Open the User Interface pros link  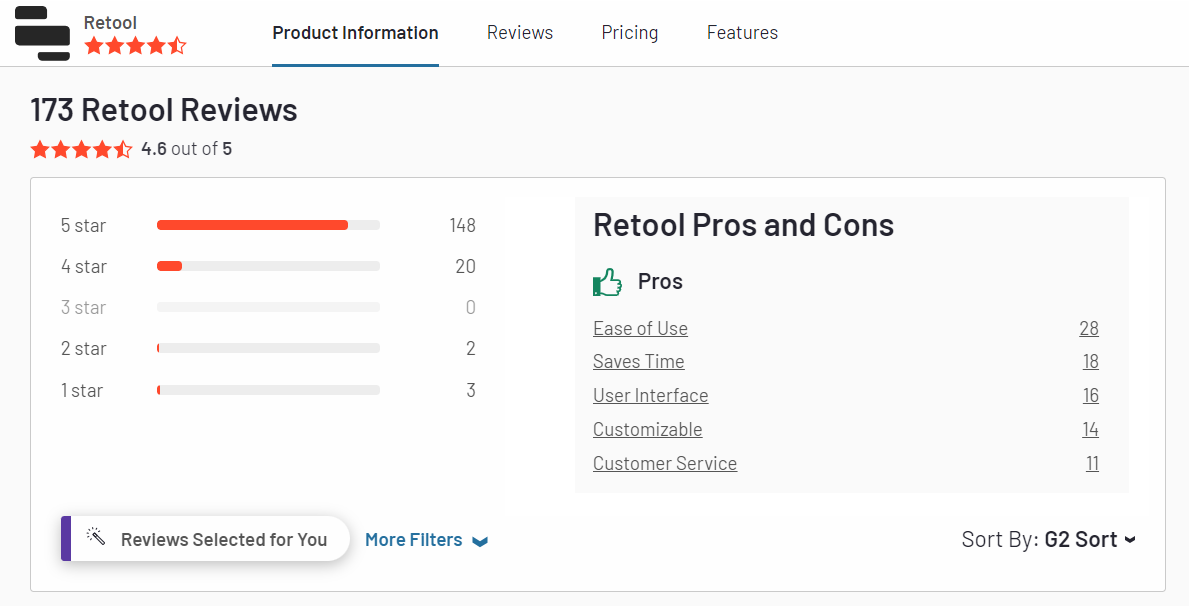pos(650,396)
